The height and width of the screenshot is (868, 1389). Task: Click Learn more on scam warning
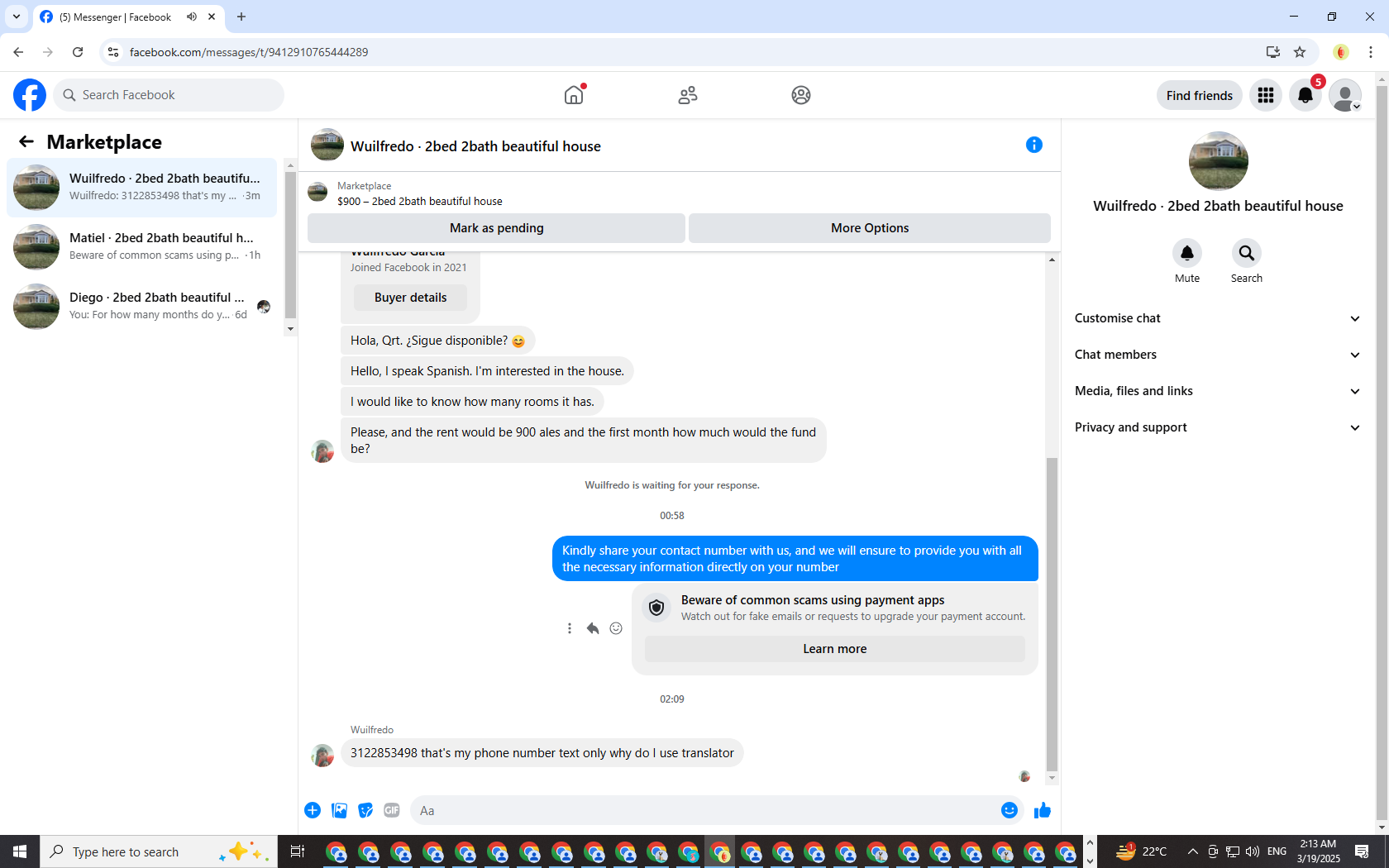[x=835, y=649]
